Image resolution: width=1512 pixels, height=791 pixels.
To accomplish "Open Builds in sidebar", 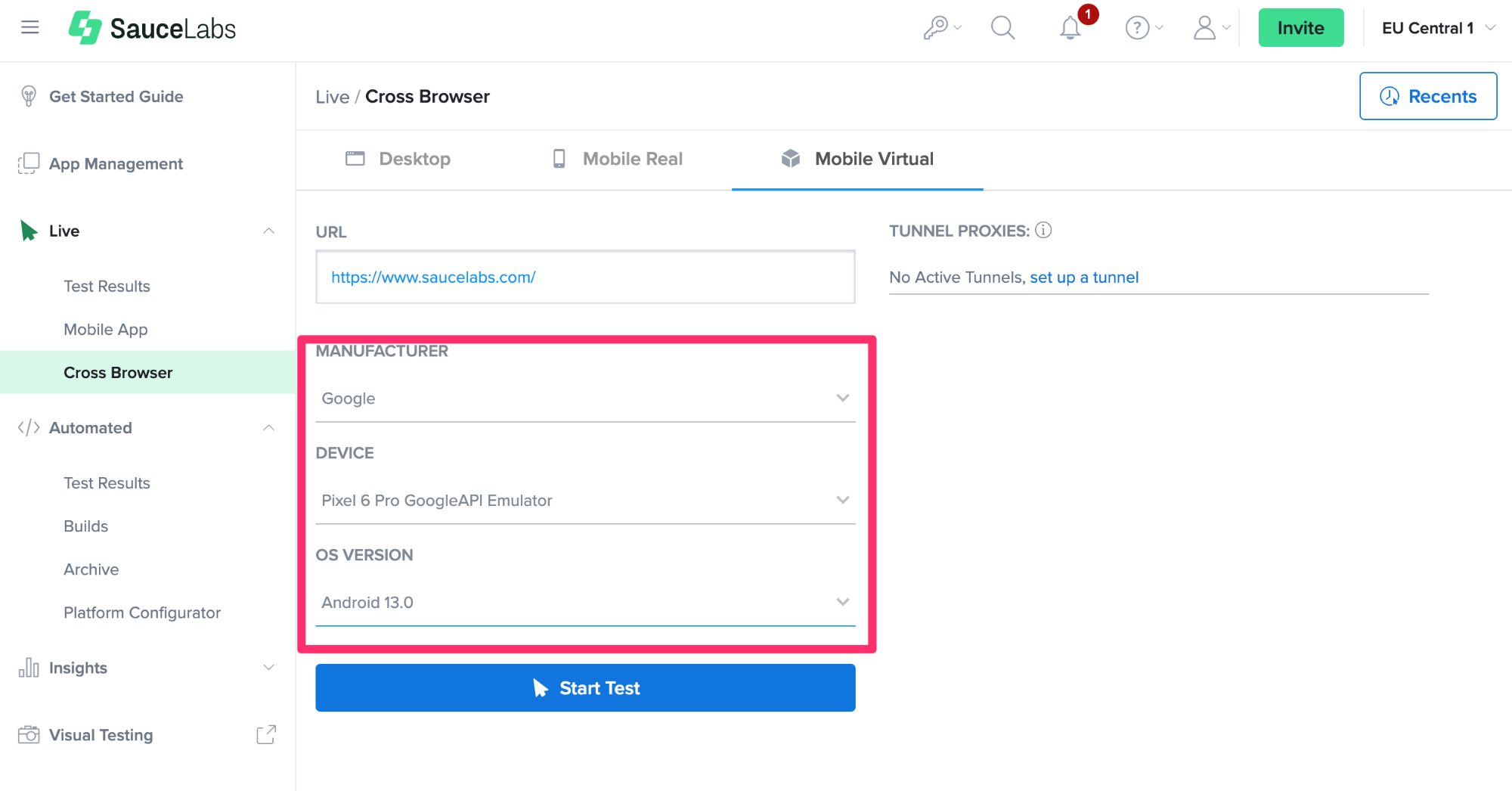I will 85,526.
